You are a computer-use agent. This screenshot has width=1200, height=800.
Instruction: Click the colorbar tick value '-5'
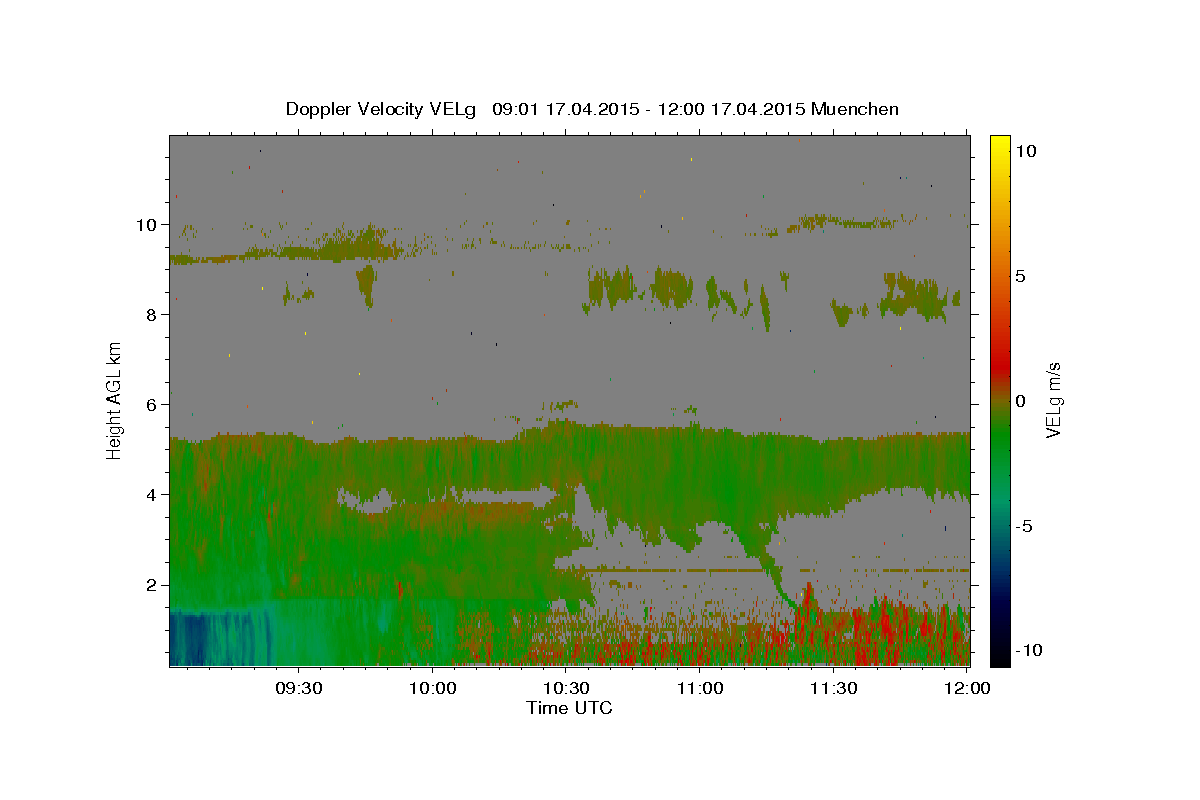point(1025,526)
